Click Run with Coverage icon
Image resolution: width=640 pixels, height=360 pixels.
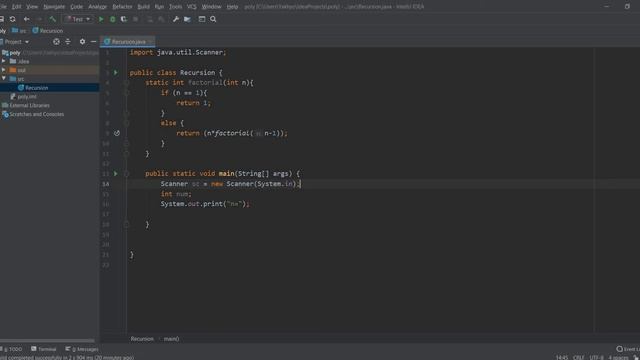click(x=124, y=19)
